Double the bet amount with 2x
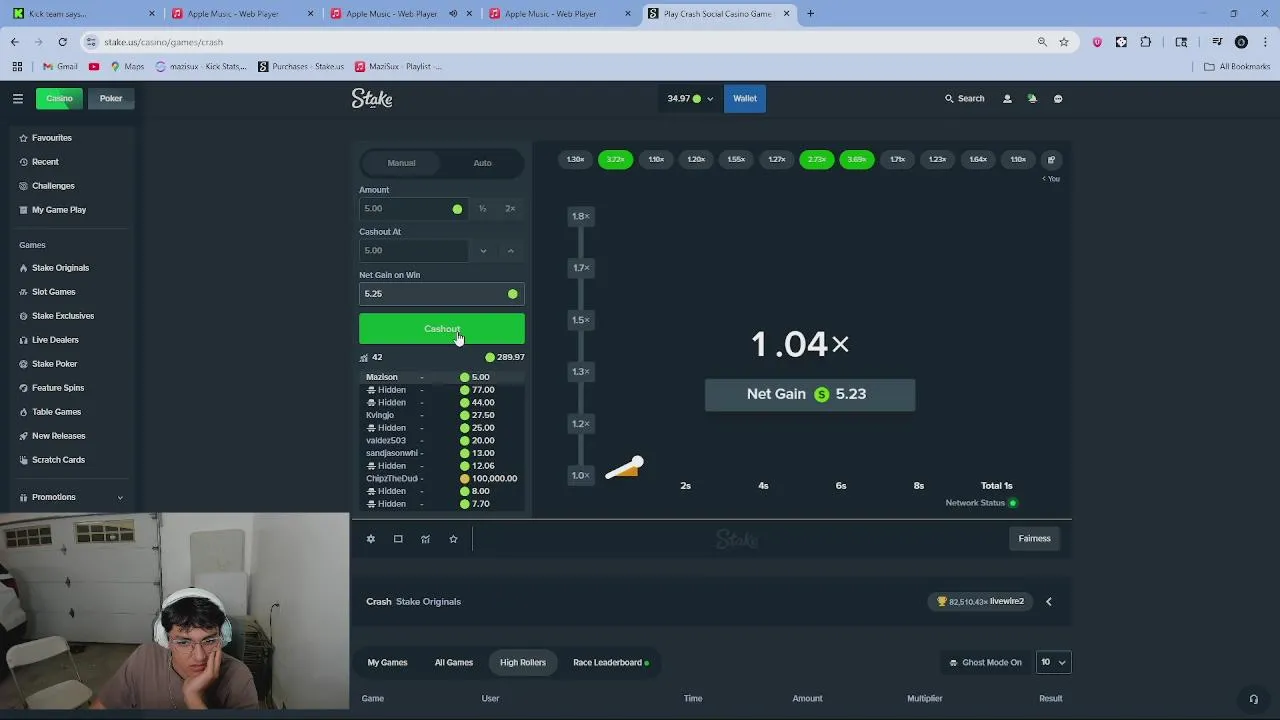1280x720 pixels. tap(510, 209)
